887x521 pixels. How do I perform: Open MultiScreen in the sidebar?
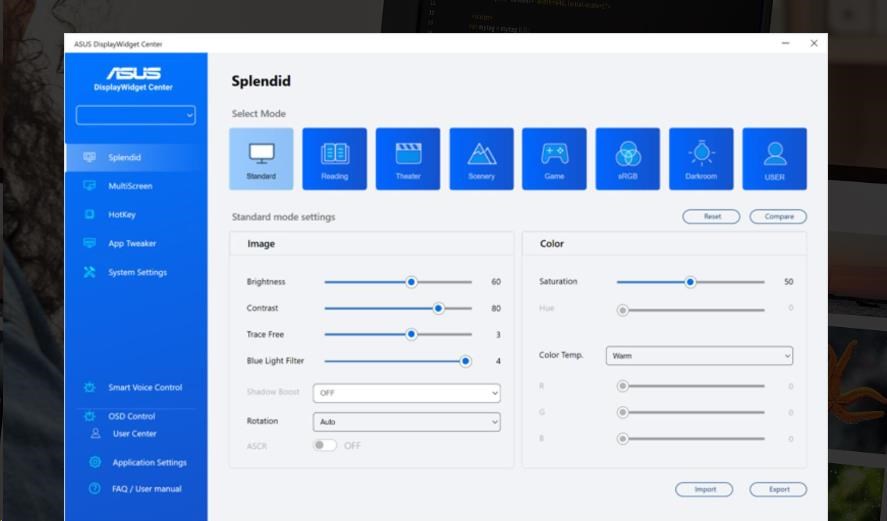[x=130, y=186]
